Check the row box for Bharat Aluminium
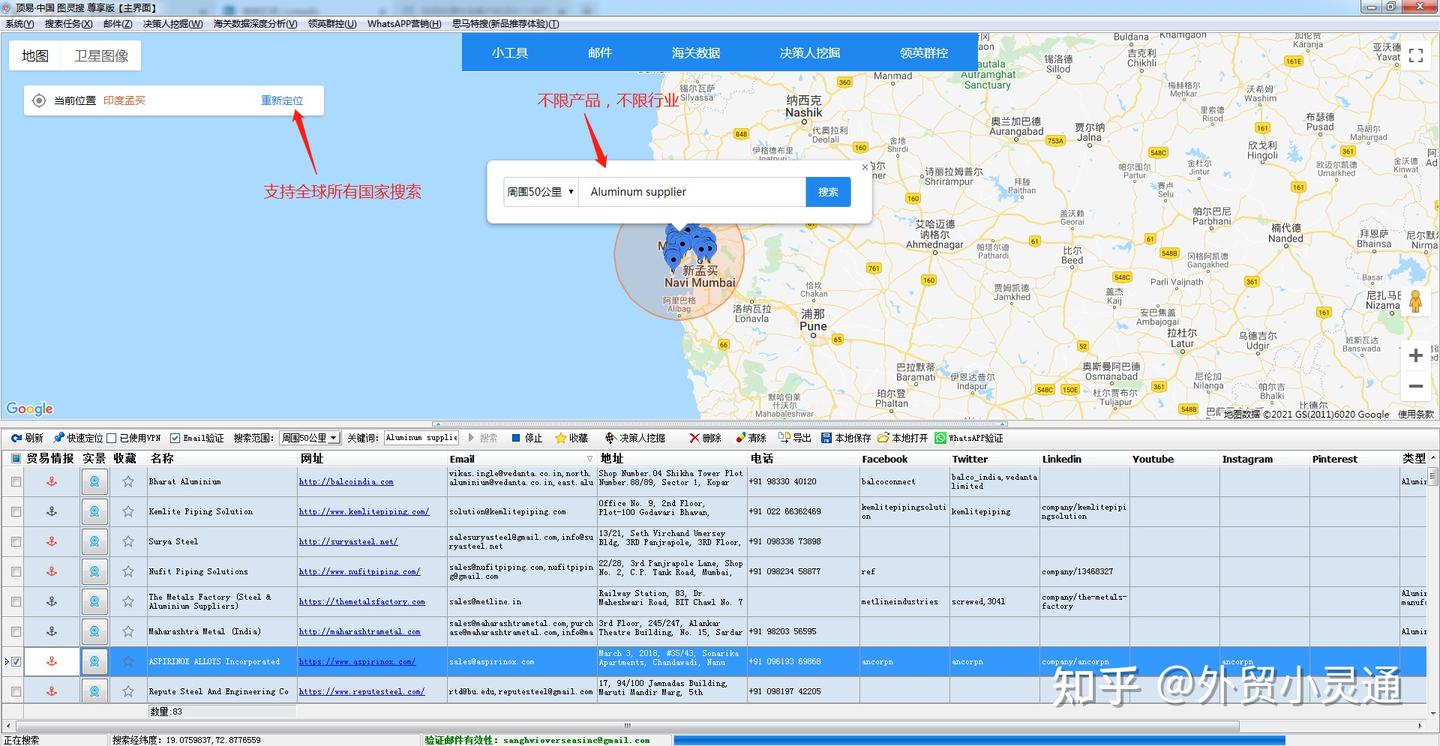Screen dimensions: 1440x746 [x=16, y=482]
